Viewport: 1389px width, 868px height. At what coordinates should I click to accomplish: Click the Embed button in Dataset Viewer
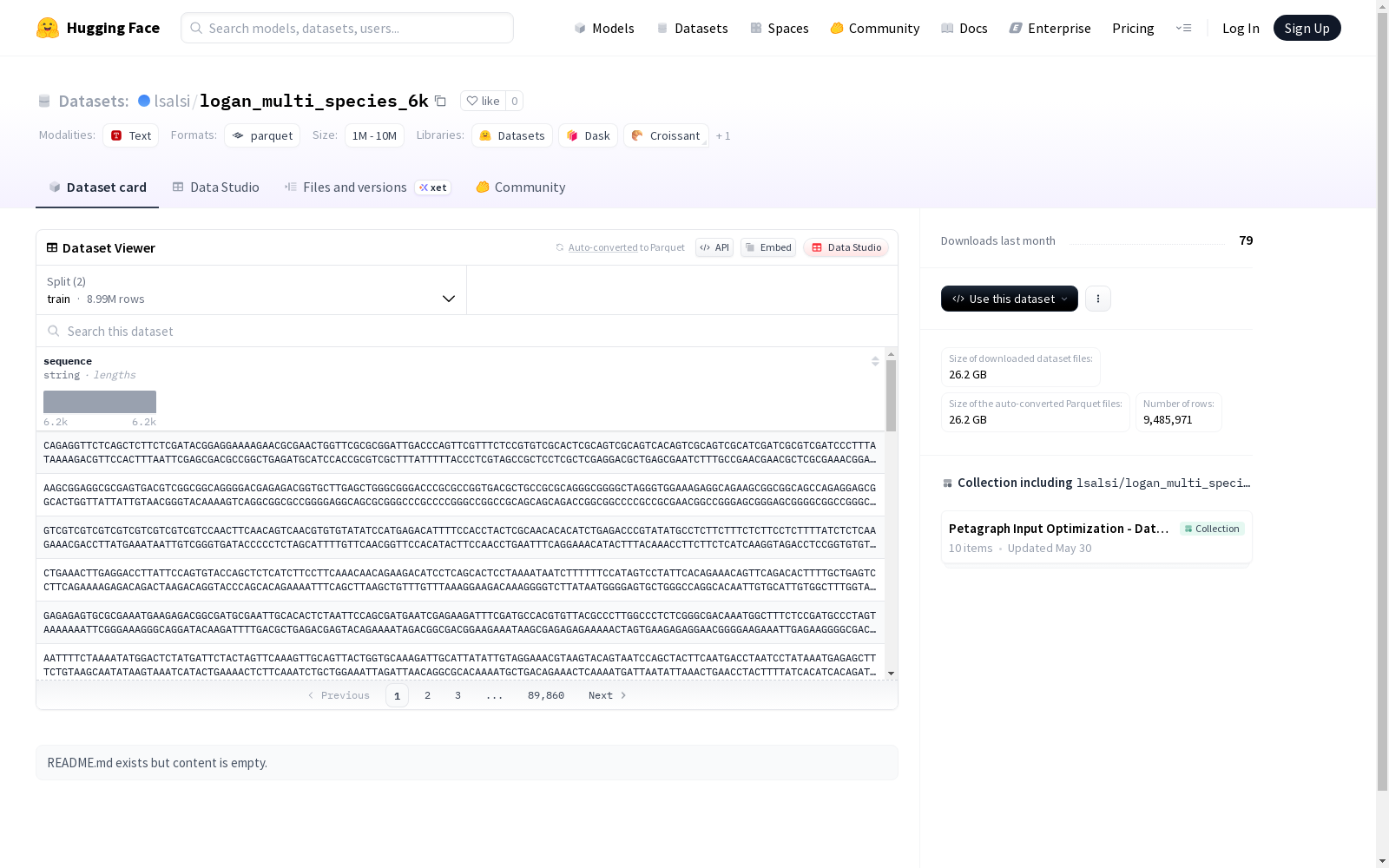click(x=768, y=247)
